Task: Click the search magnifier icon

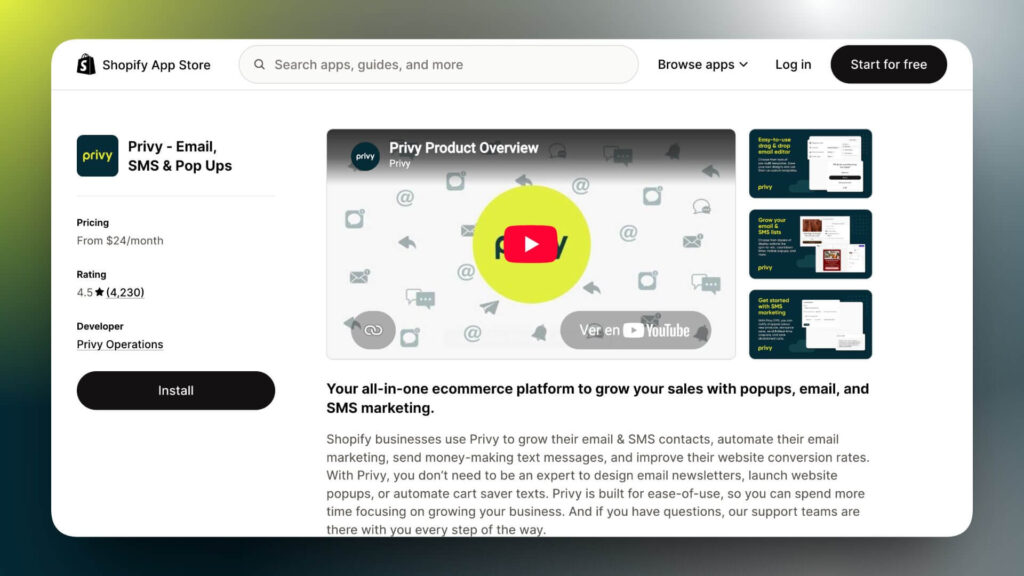Action: [259, 64]
